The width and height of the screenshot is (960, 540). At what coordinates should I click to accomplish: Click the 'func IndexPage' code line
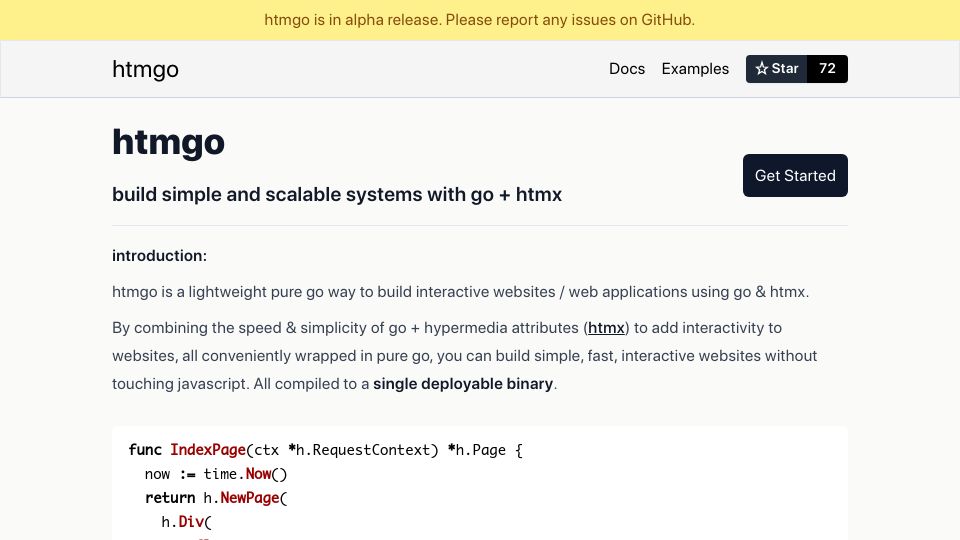point(326,450)
